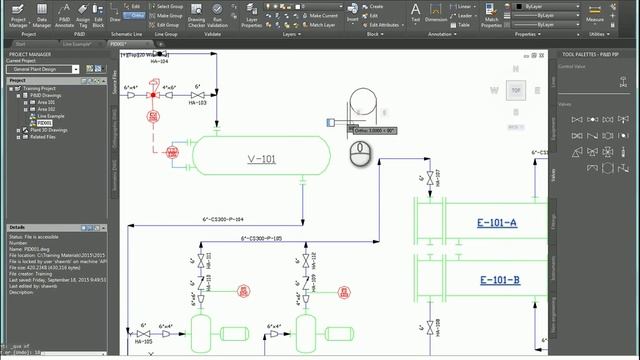Open Layer Properties
The height and width of the screenshot is (360, 640).
[x=251, y=16]
